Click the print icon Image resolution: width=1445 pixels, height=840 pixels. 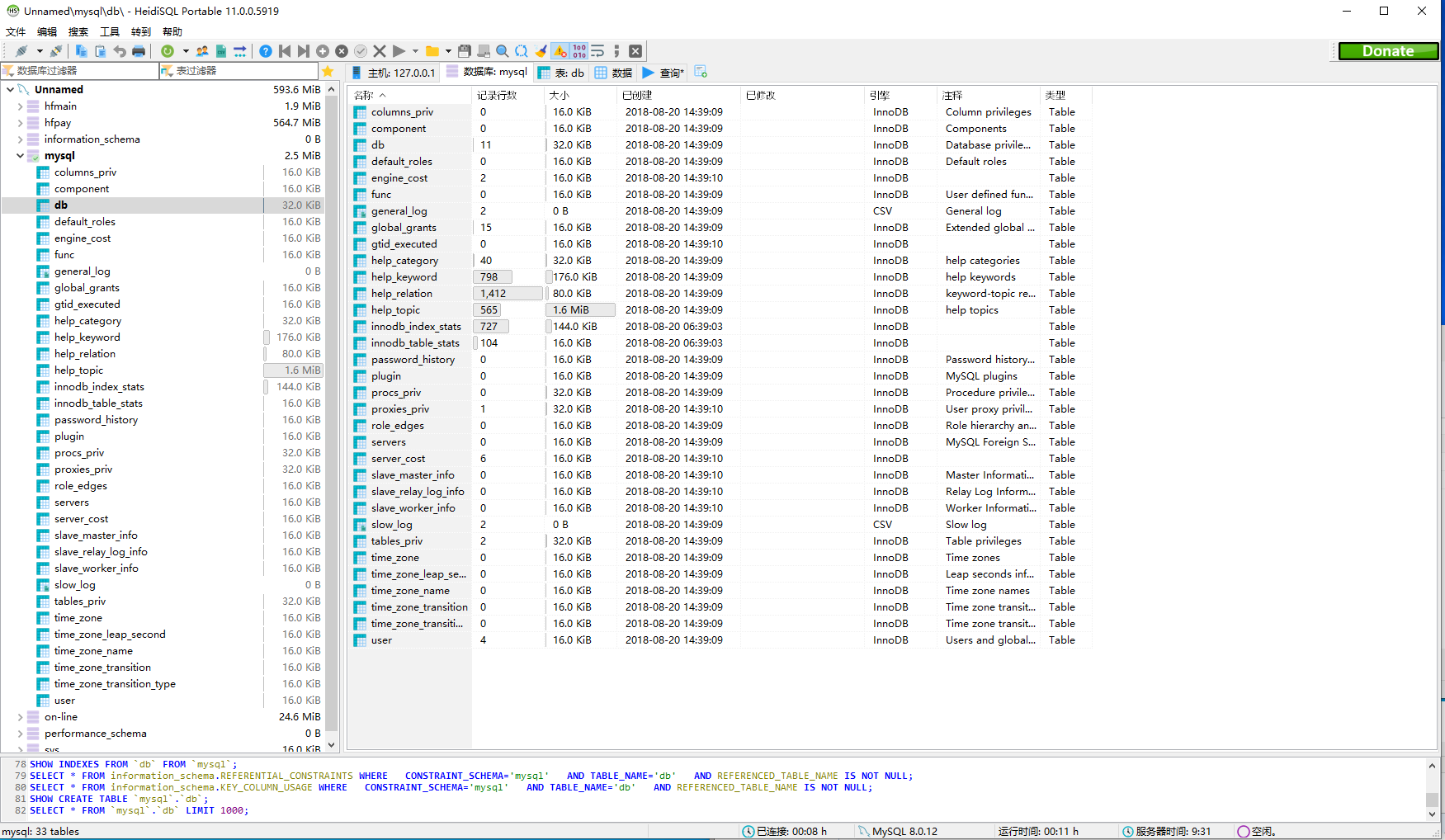tap(139, 51)
